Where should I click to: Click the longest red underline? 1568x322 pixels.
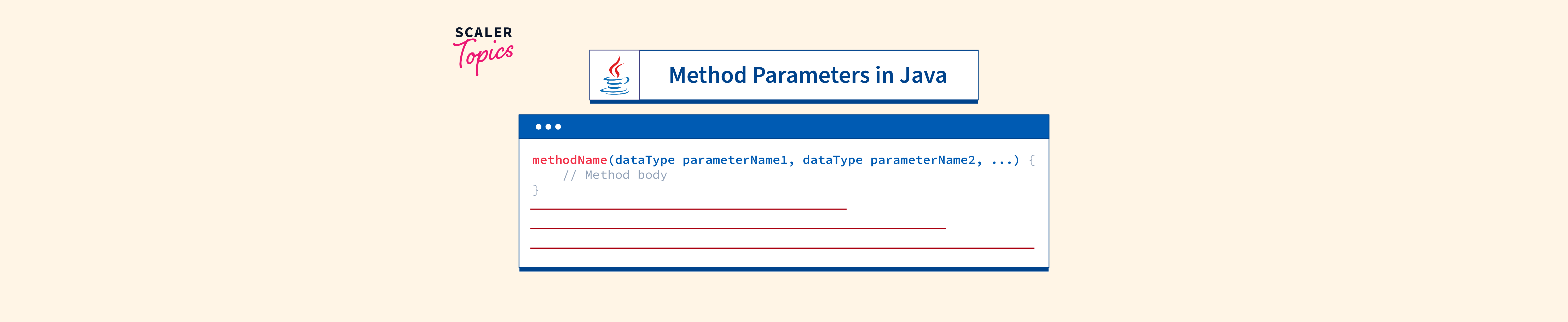pos(782,248)
